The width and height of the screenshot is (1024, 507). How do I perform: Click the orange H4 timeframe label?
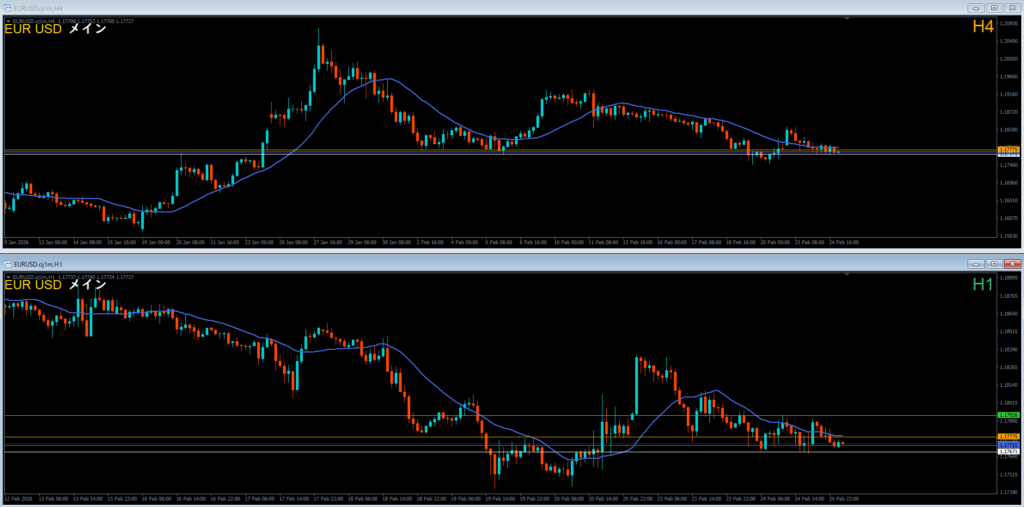tap(983, 27)
